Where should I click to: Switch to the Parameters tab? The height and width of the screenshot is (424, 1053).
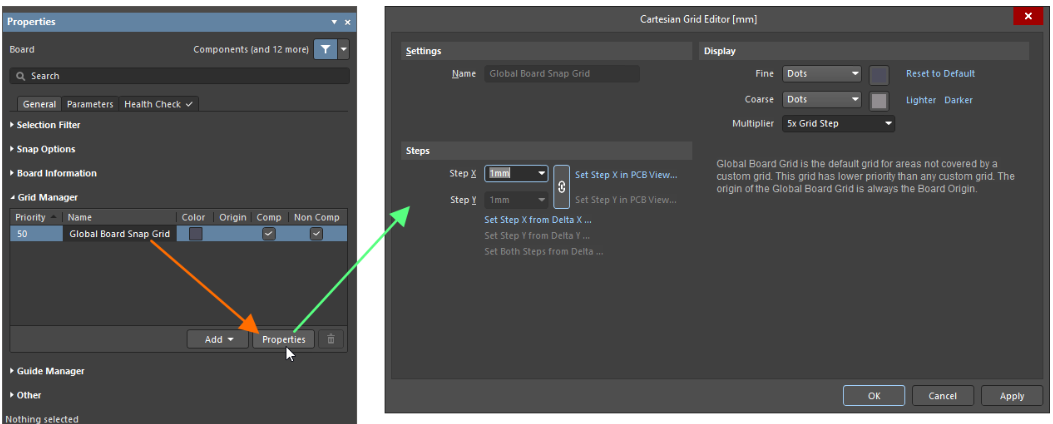pyautogui.click(x=90, y=104)
